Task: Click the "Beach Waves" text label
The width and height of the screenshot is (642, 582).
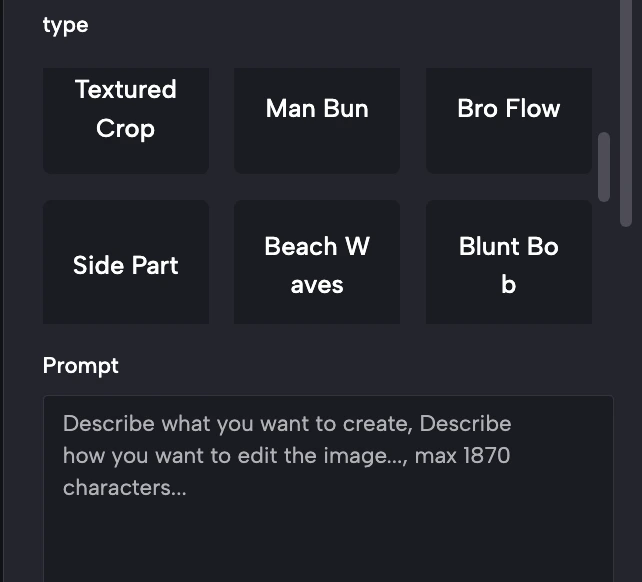Action: pos(317,265)
